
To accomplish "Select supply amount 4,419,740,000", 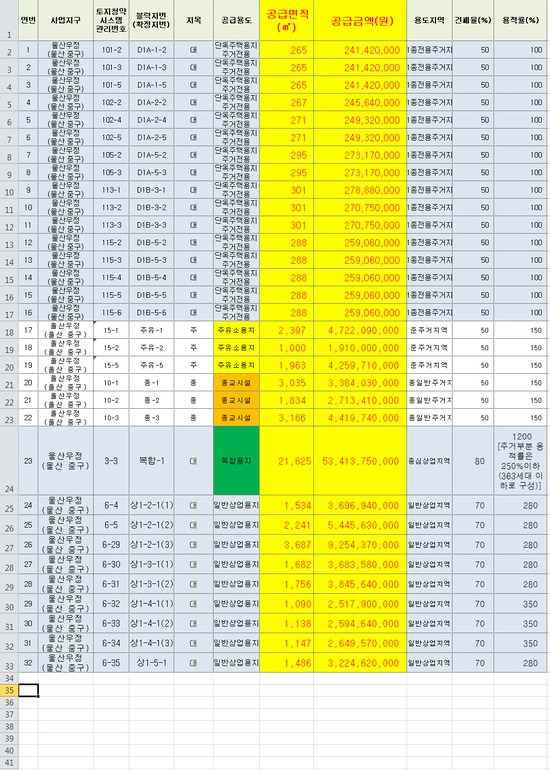I will [x=360, y=418].
